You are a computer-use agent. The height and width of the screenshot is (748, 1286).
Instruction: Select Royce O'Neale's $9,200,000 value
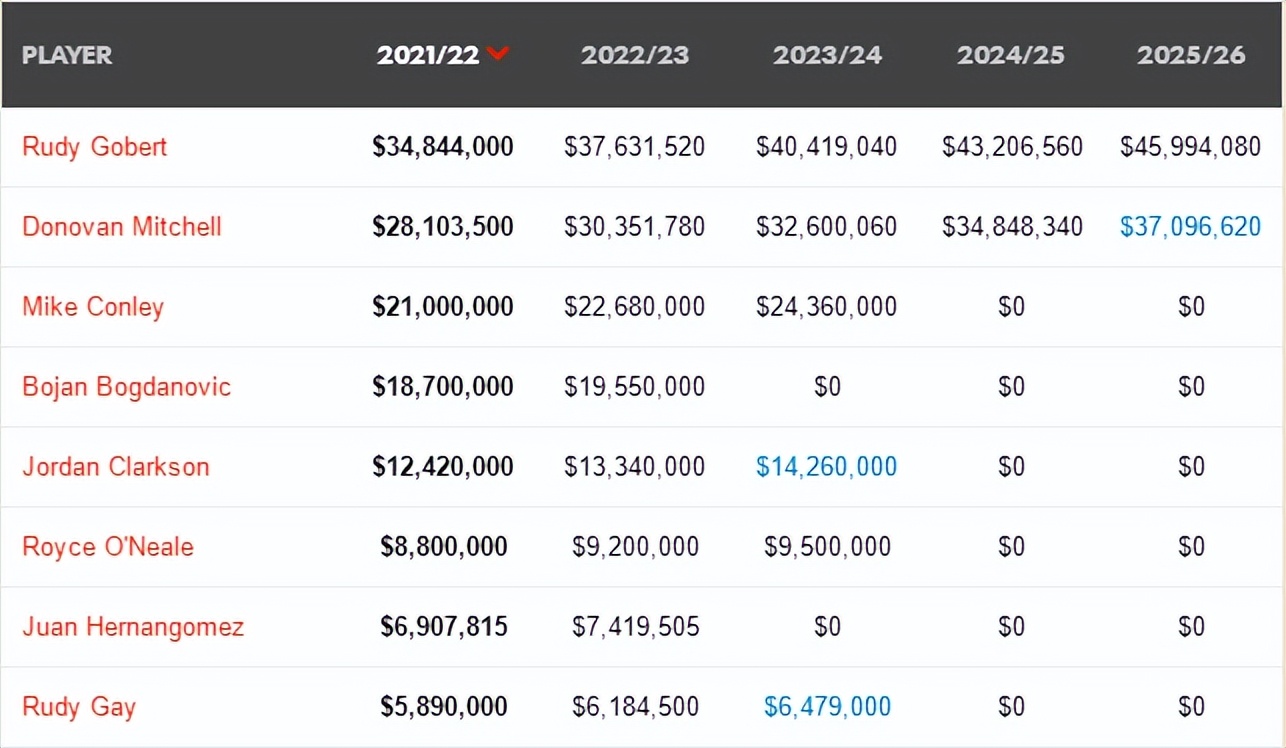pos(635,547)
